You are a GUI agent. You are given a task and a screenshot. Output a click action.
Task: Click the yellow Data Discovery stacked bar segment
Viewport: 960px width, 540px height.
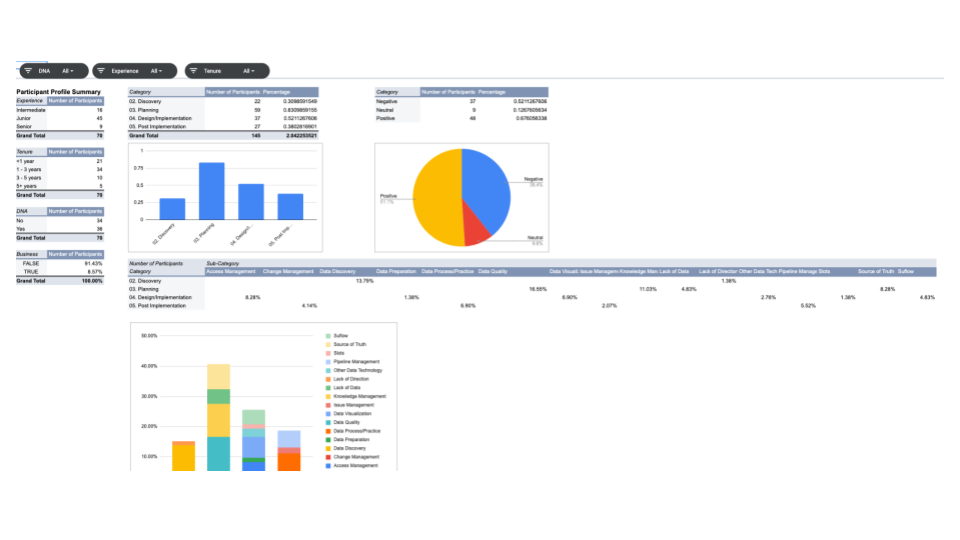[x=184, y=457]
